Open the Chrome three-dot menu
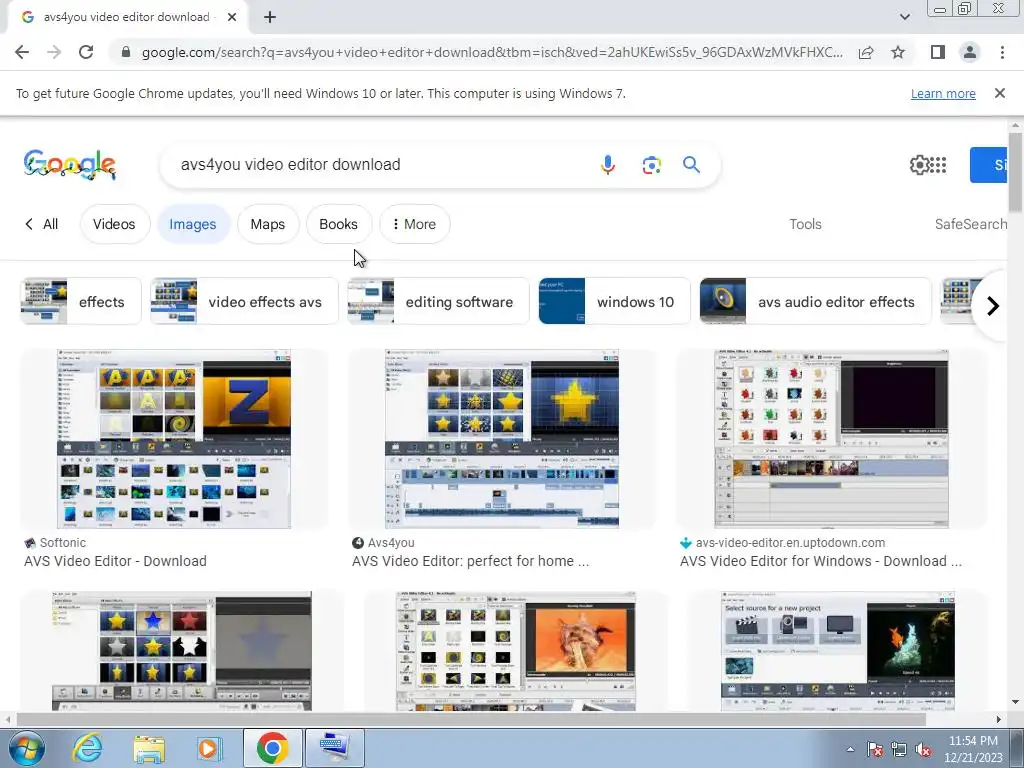Screen dimensions: 1024x768 (x=1002, y=52)
